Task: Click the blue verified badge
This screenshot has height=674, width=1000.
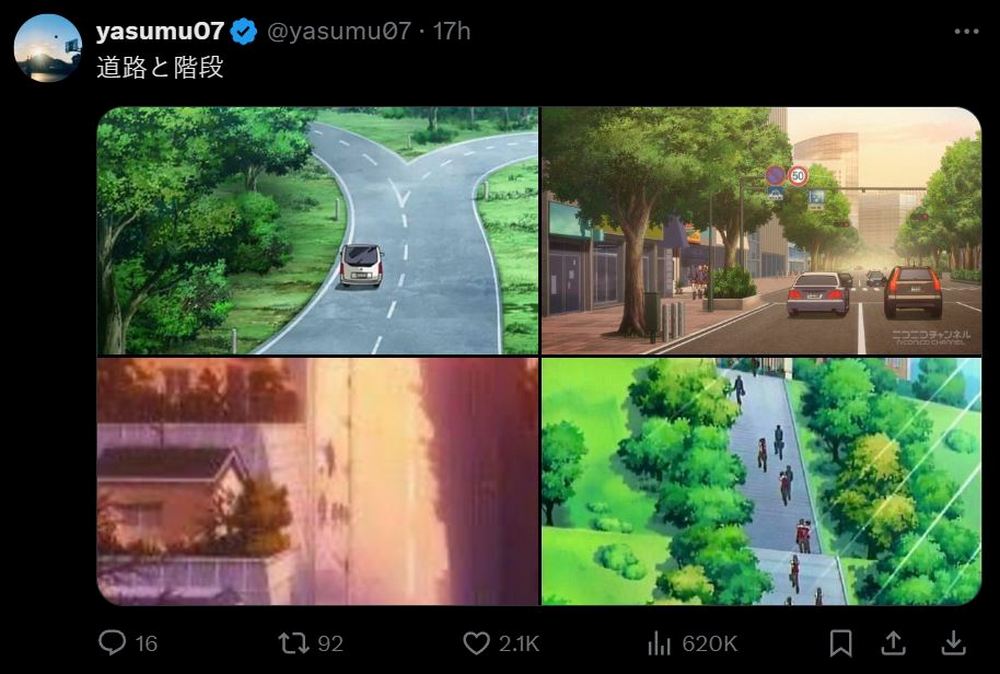Action: [244, 31]
